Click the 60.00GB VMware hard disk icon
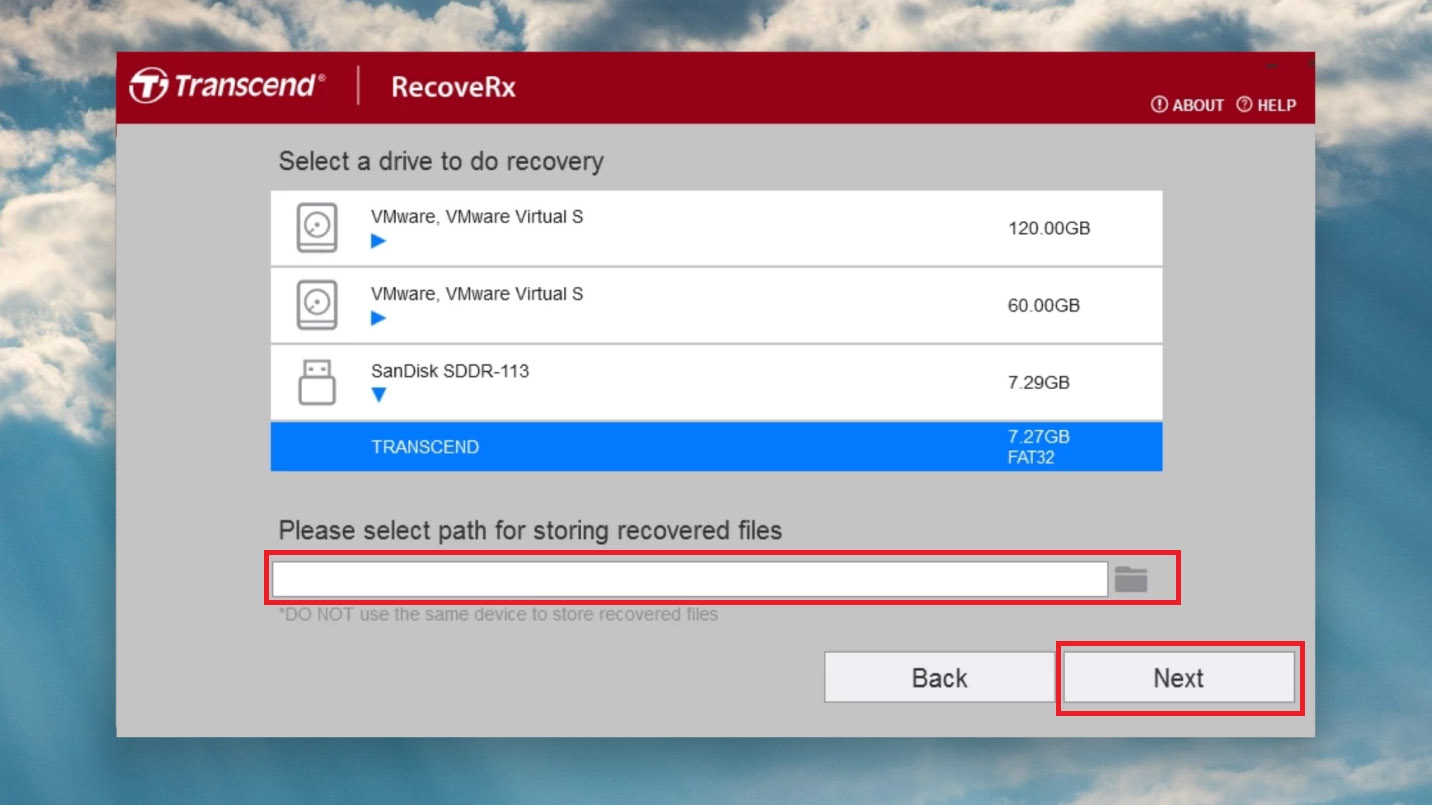Image resolution: width=1432 pixels, height=805 pixels. point(317,305)
